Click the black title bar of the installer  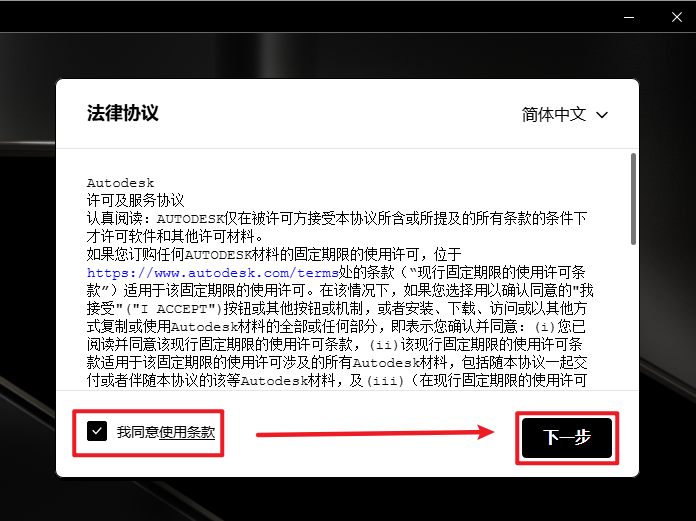[x=311, y=16]
